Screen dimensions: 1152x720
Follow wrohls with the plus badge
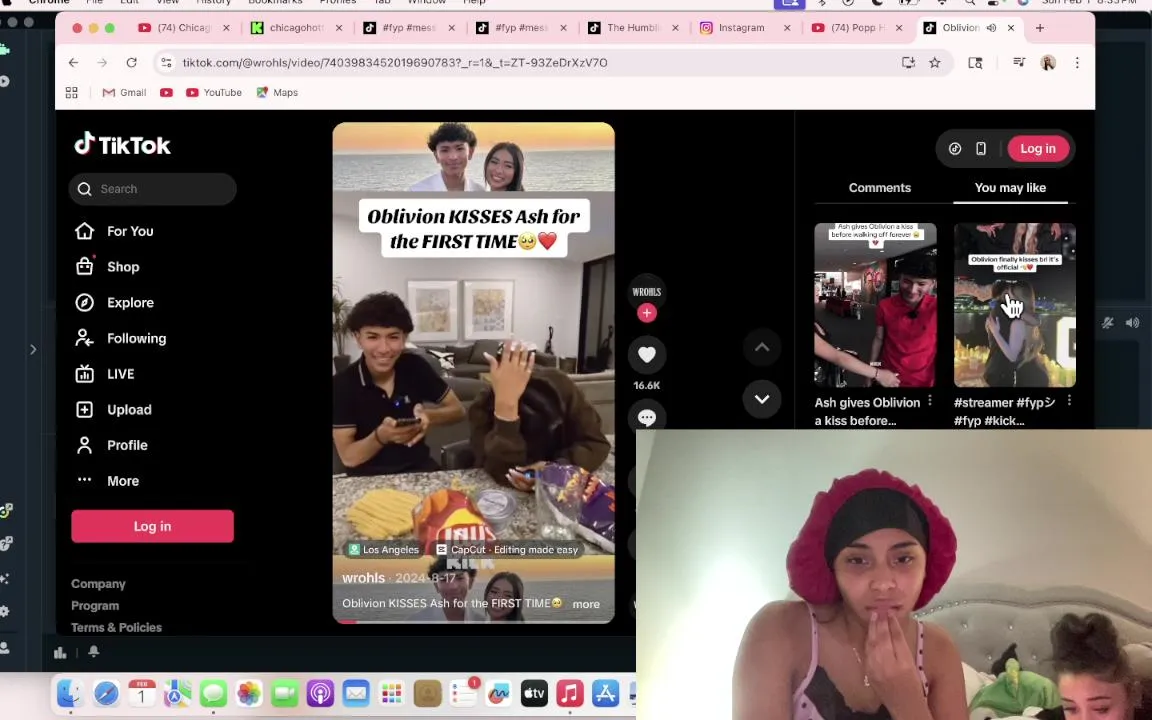pos(647,313)
